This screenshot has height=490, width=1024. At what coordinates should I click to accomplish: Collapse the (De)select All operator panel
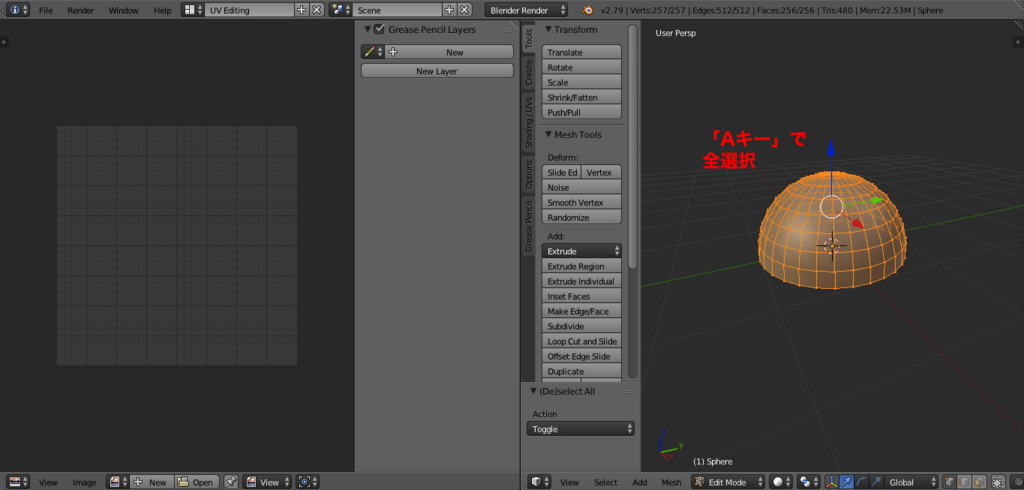[533, 391]
